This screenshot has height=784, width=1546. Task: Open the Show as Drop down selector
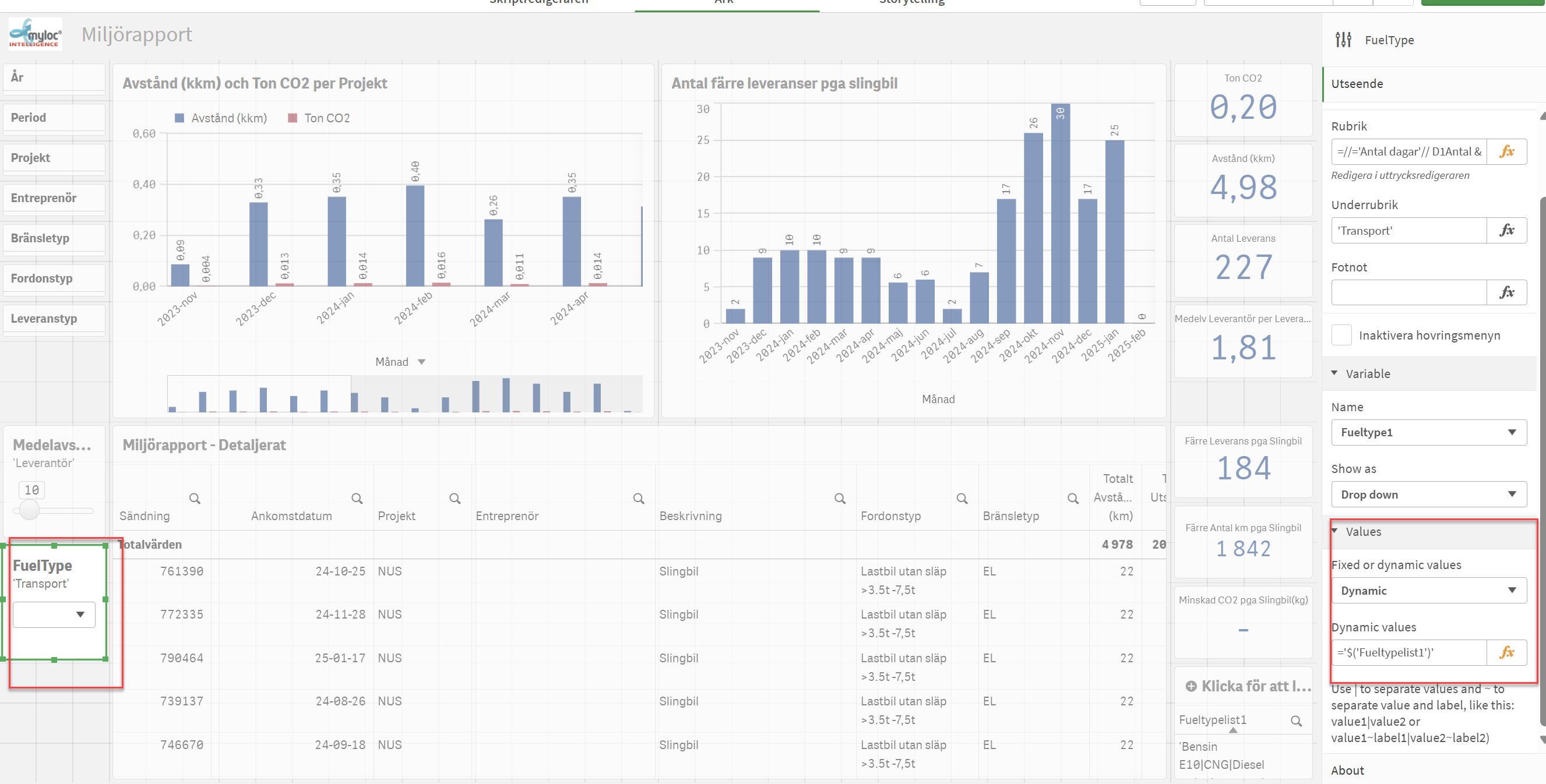click(1428, 495)
